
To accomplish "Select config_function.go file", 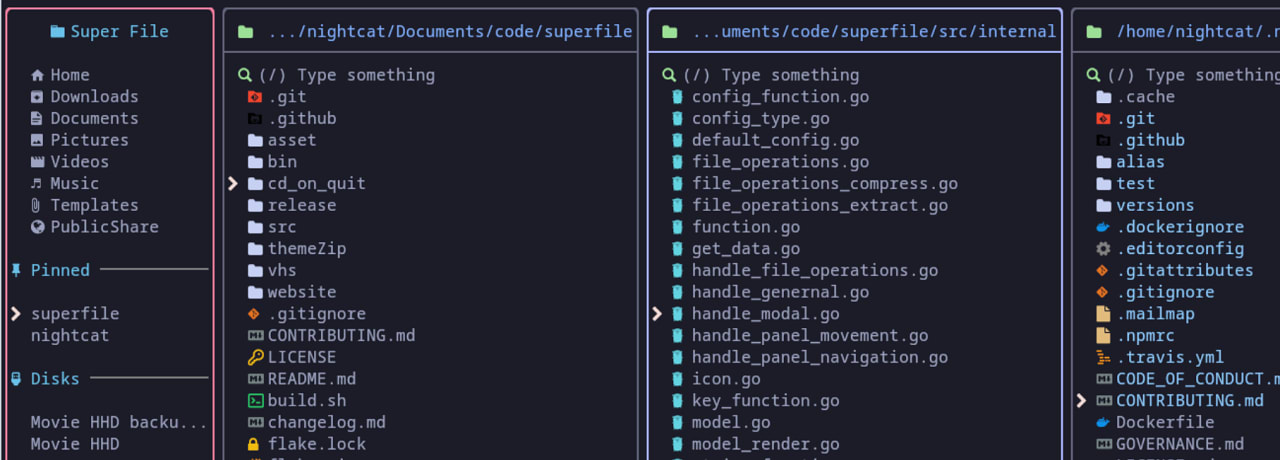I will pos(780,97).
